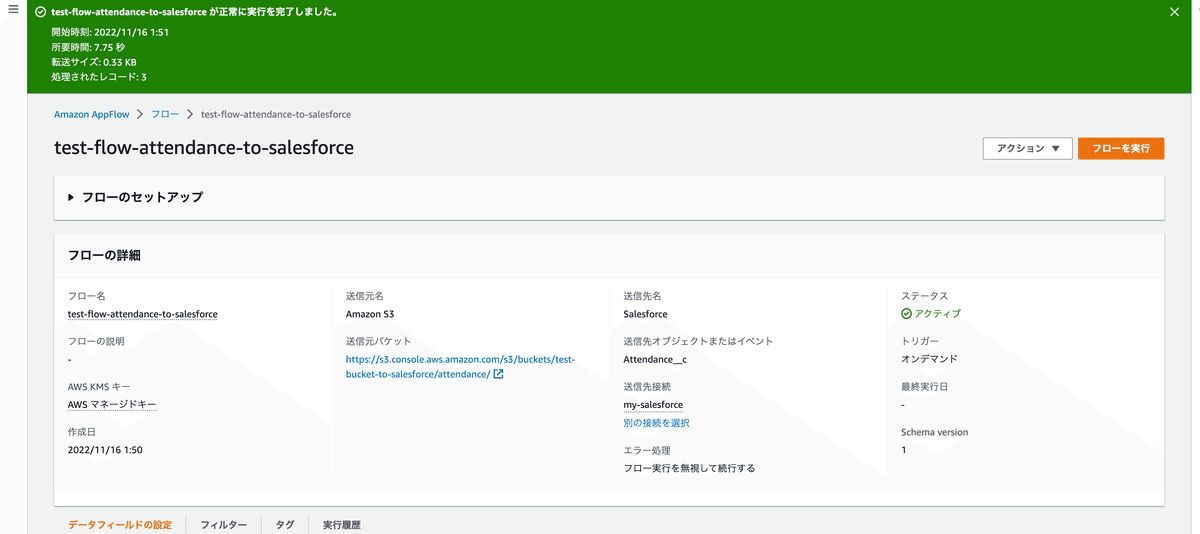This screenshot has width=1200, height=534.
Task: Click the page title test-flow-attendance-to-salesforce heading
Action: point(204,148)
